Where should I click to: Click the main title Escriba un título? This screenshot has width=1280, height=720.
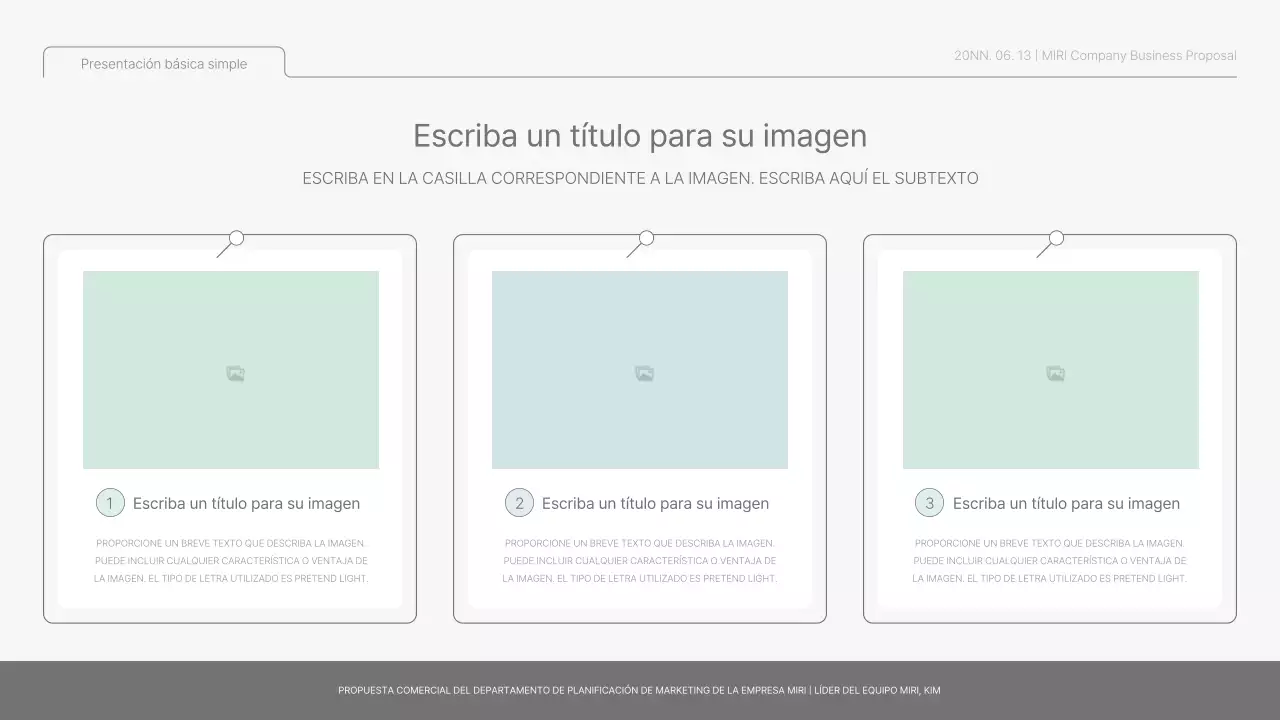tap(640, 136)
